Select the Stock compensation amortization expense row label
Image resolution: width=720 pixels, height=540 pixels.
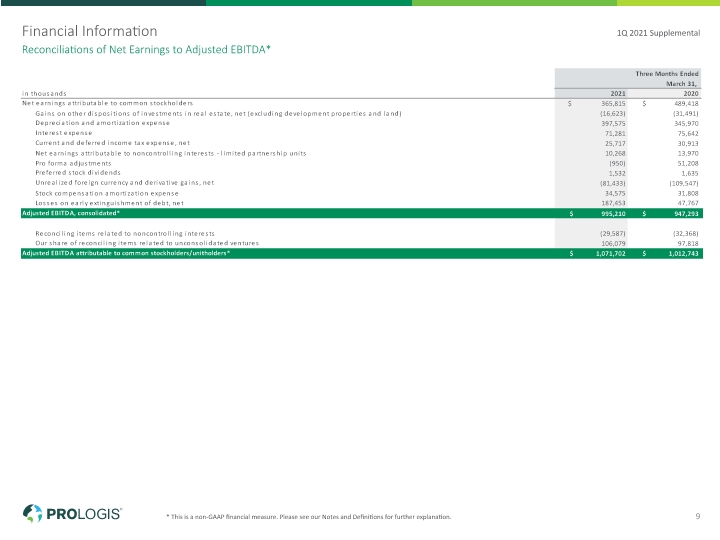pyautogui.click(x=107, y=193)
